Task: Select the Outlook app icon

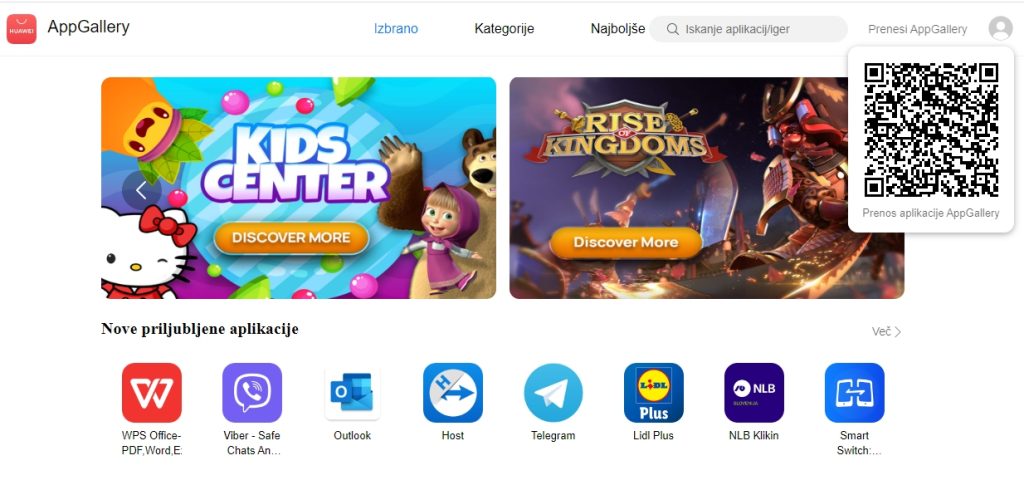Action: click(352, 392)
